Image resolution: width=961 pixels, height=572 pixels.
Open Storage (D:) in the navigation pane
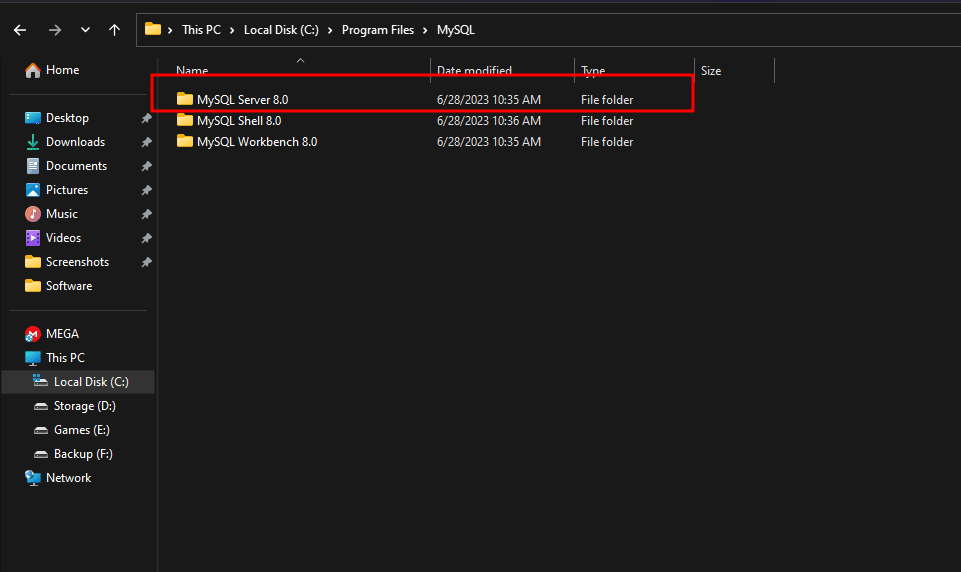point(85,406)
